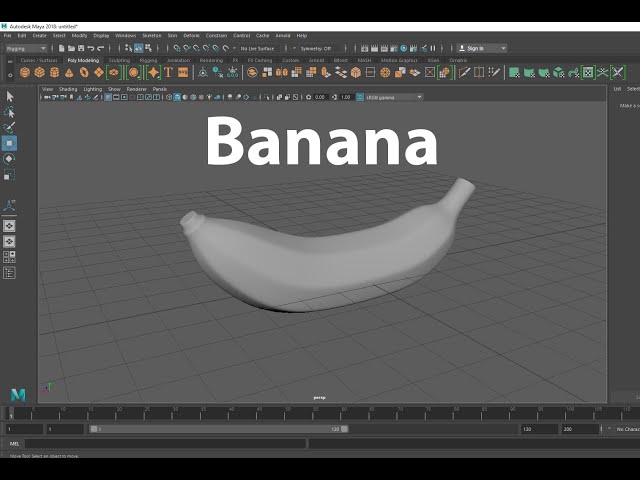
Task: Create a polygon sphere from shelf
Action: pyautogui.click(x=25, y=73)
